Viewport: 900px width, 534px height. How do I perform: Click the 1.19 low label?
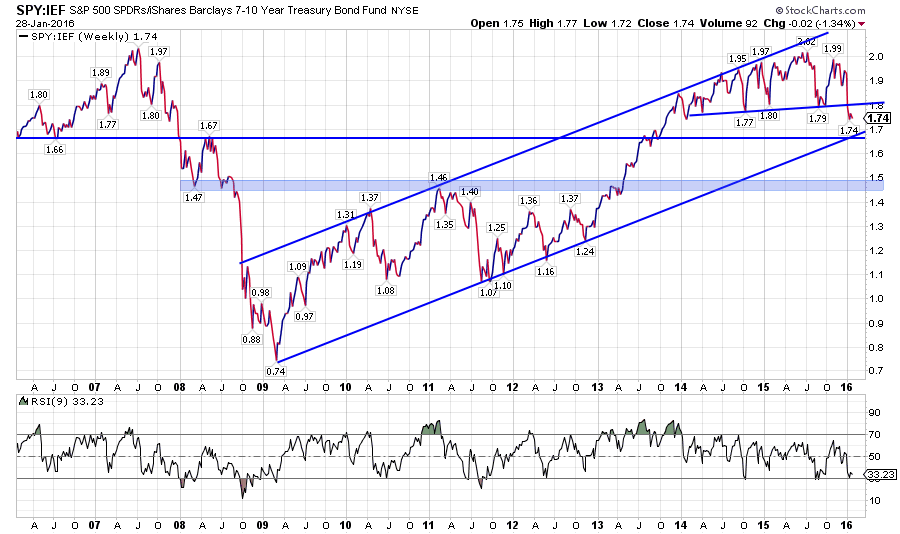click(353, 265)
